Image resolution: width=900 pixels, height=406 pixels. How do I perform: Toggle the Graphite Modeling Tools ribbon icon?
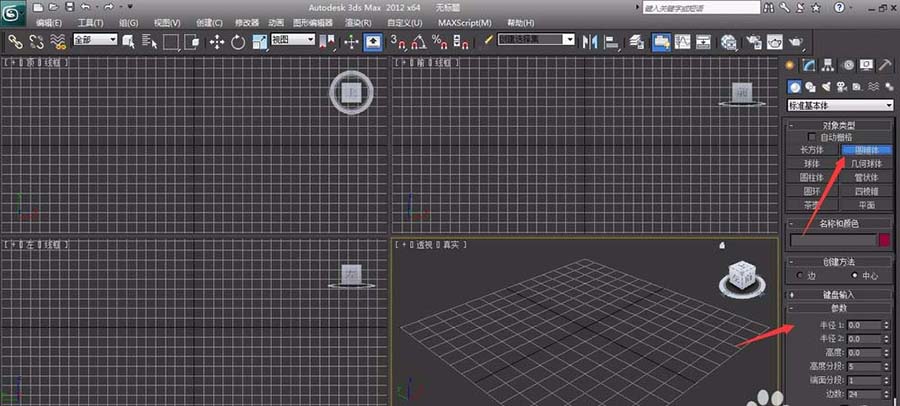click(661, 41)
